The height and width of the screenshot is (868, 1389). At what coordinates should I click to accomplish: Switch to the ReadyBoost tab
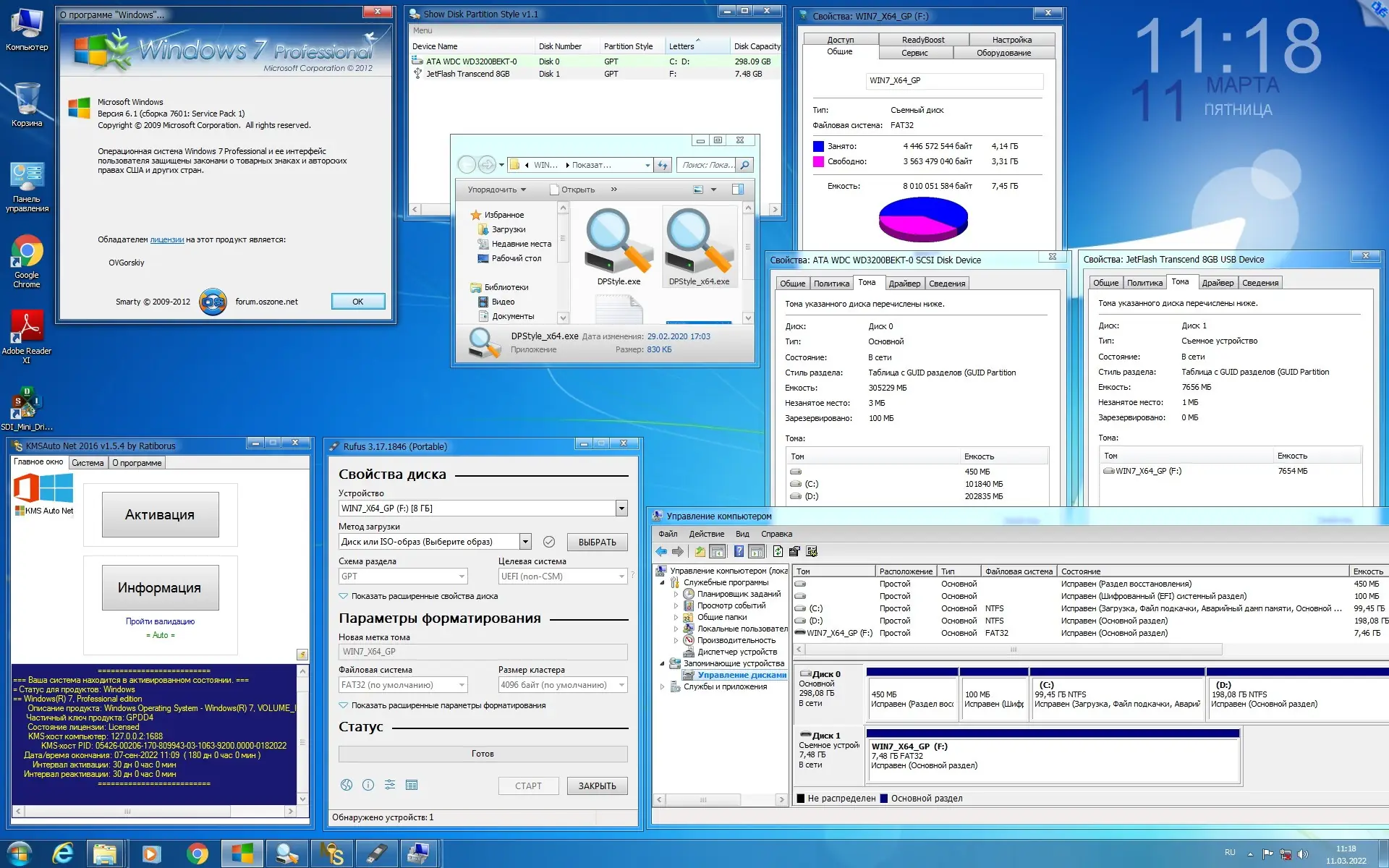923,40
